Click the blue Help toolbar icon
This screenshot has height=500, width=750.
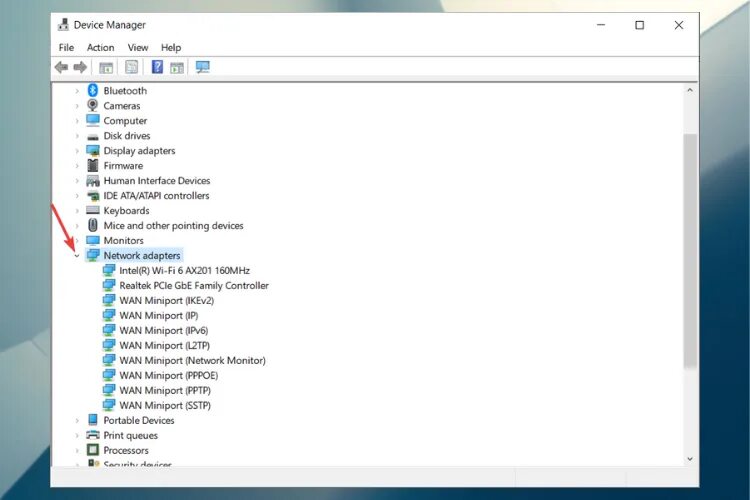[157, 67]
